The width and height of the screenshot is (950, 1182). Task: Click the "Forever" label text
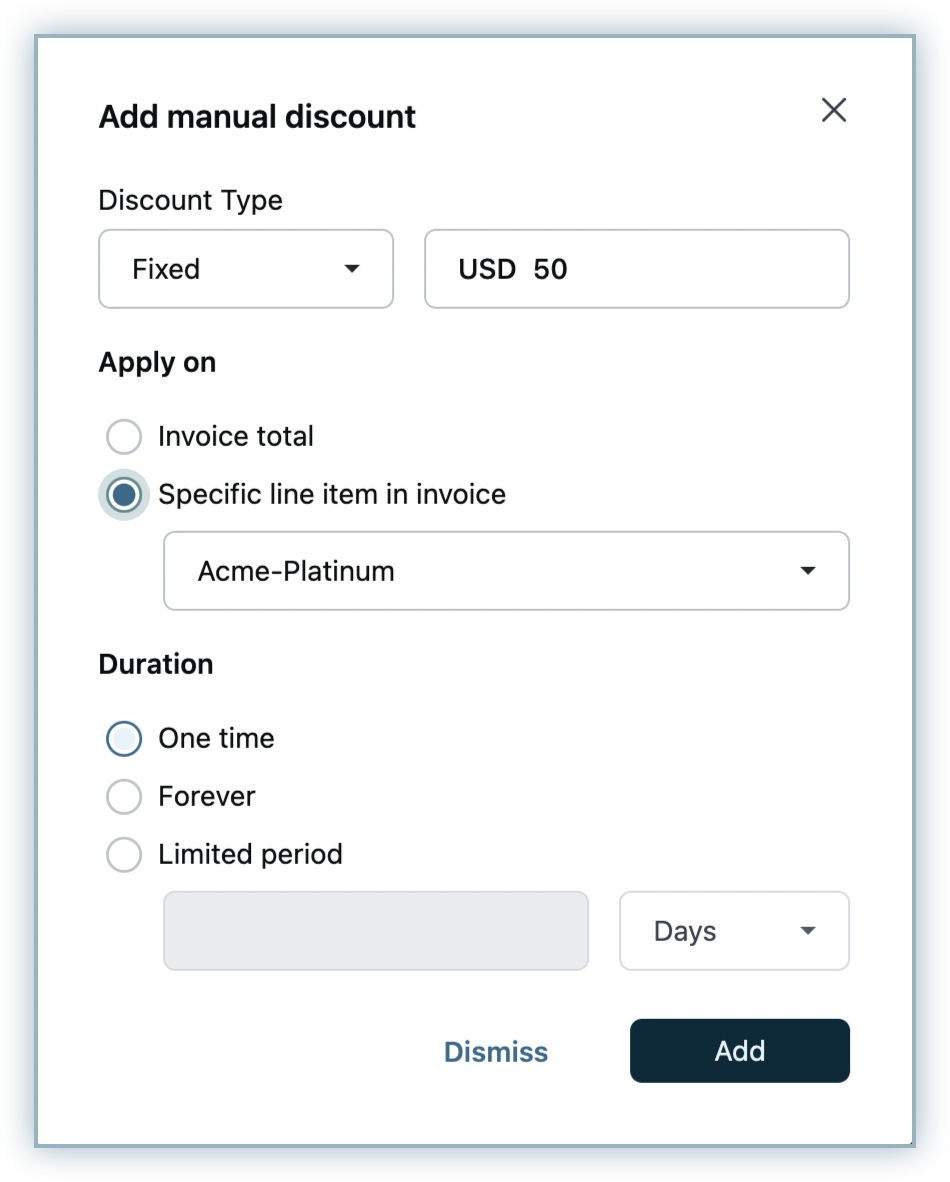tap(207, 797)
